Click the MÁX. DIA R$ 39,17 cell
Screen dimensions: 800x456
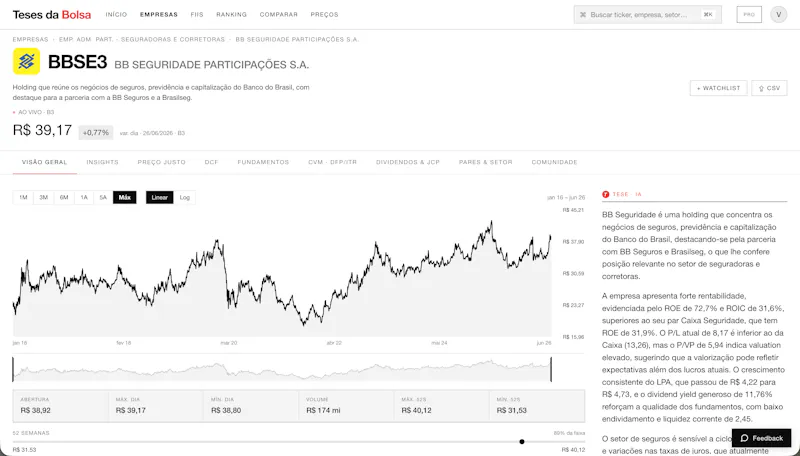click(156, 406)
